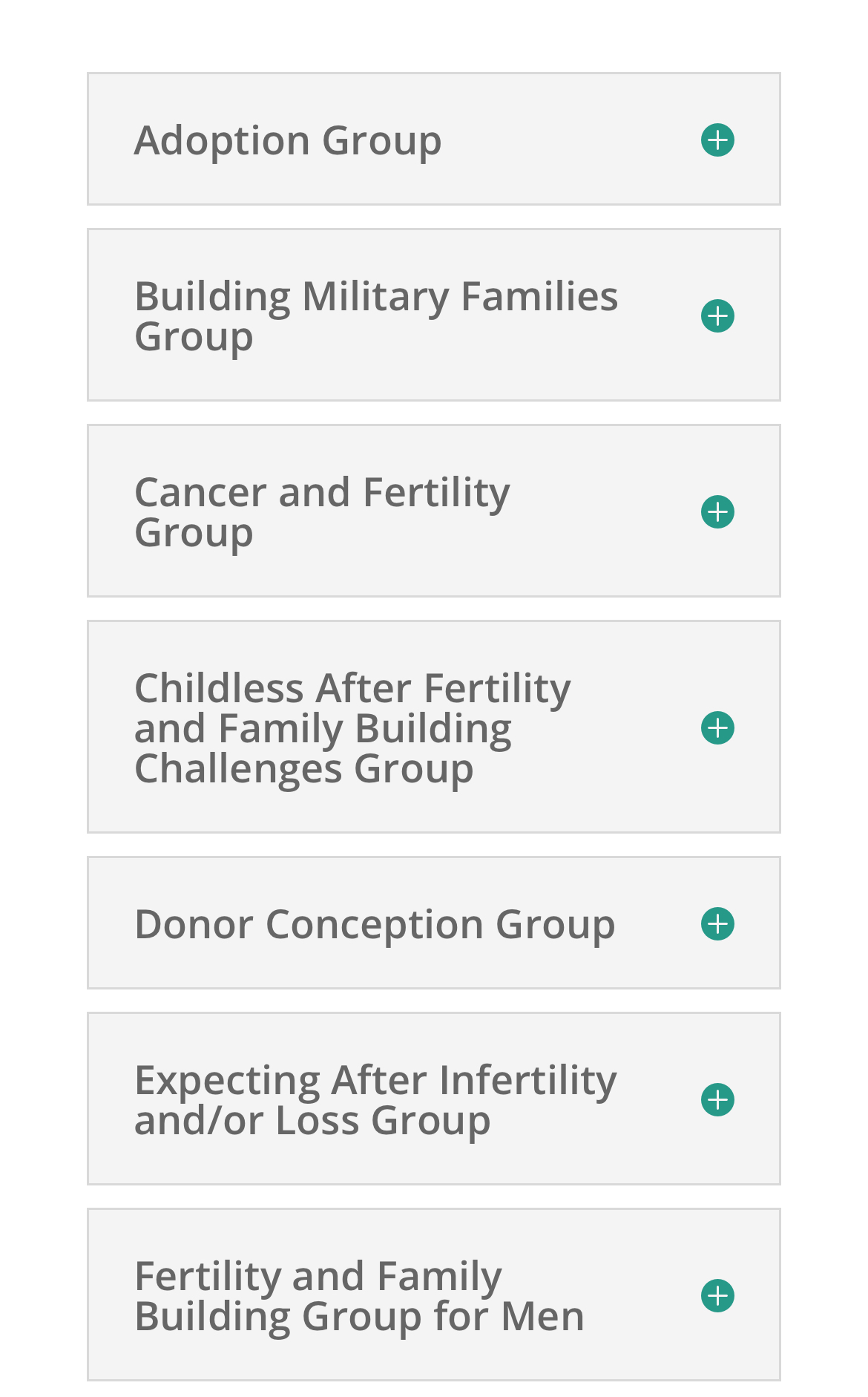Click the Donor Conception Group title text
This screenshot has height=1397, width=868.
[x=375, y=925]
